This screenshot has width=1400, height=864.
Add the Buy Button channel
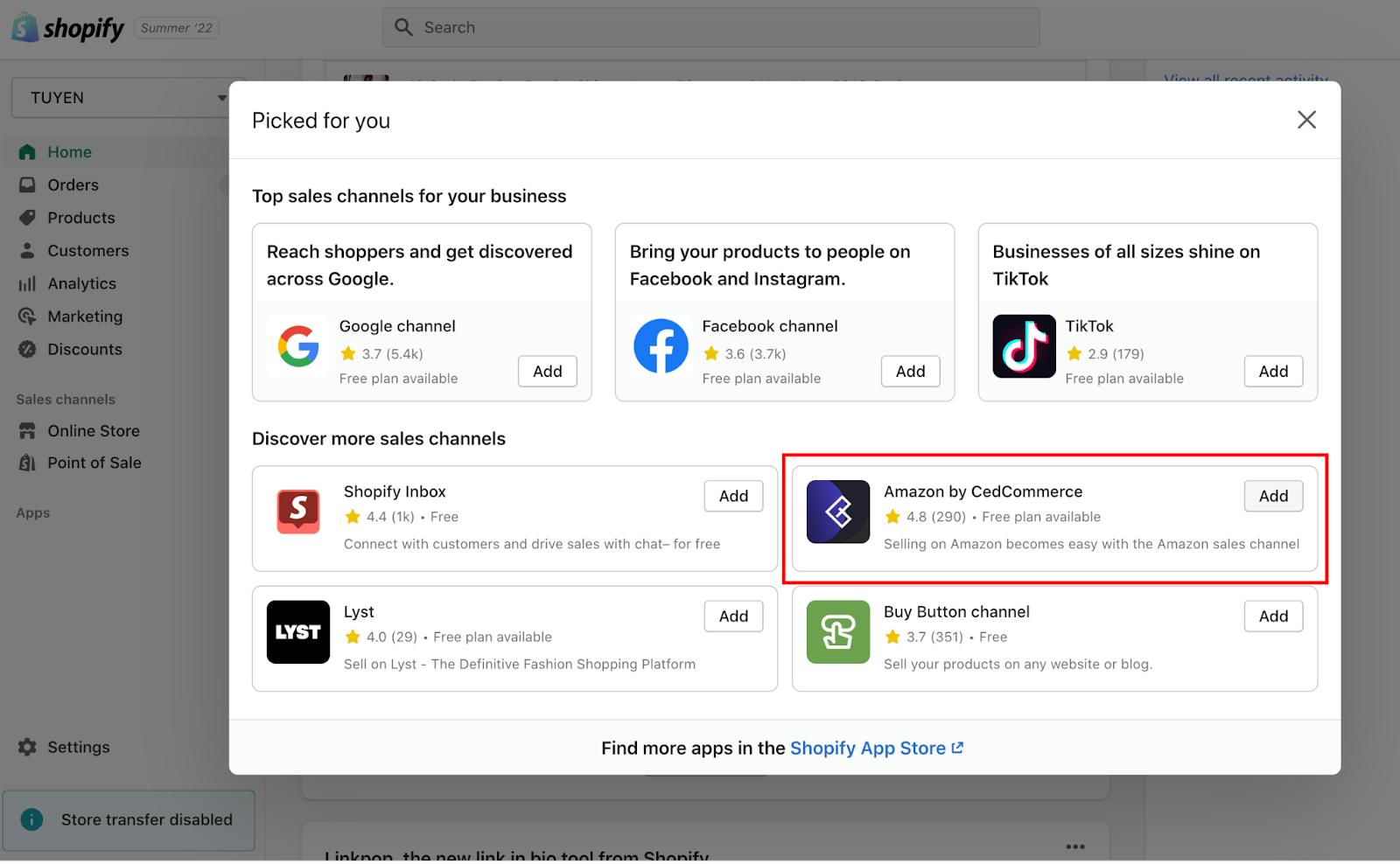pyautogui.click(x=1274, y=617)
